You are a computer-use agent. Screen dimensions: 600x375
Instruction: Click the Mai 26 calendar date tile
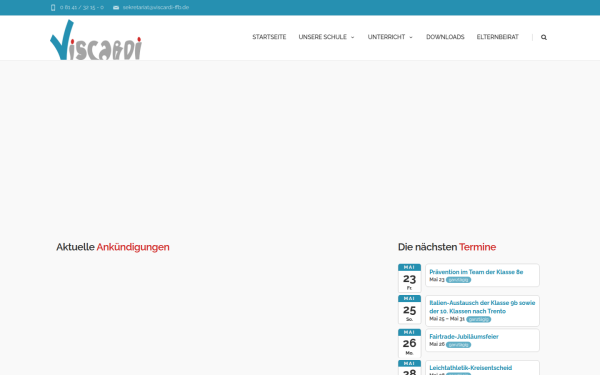coord(409,343)
